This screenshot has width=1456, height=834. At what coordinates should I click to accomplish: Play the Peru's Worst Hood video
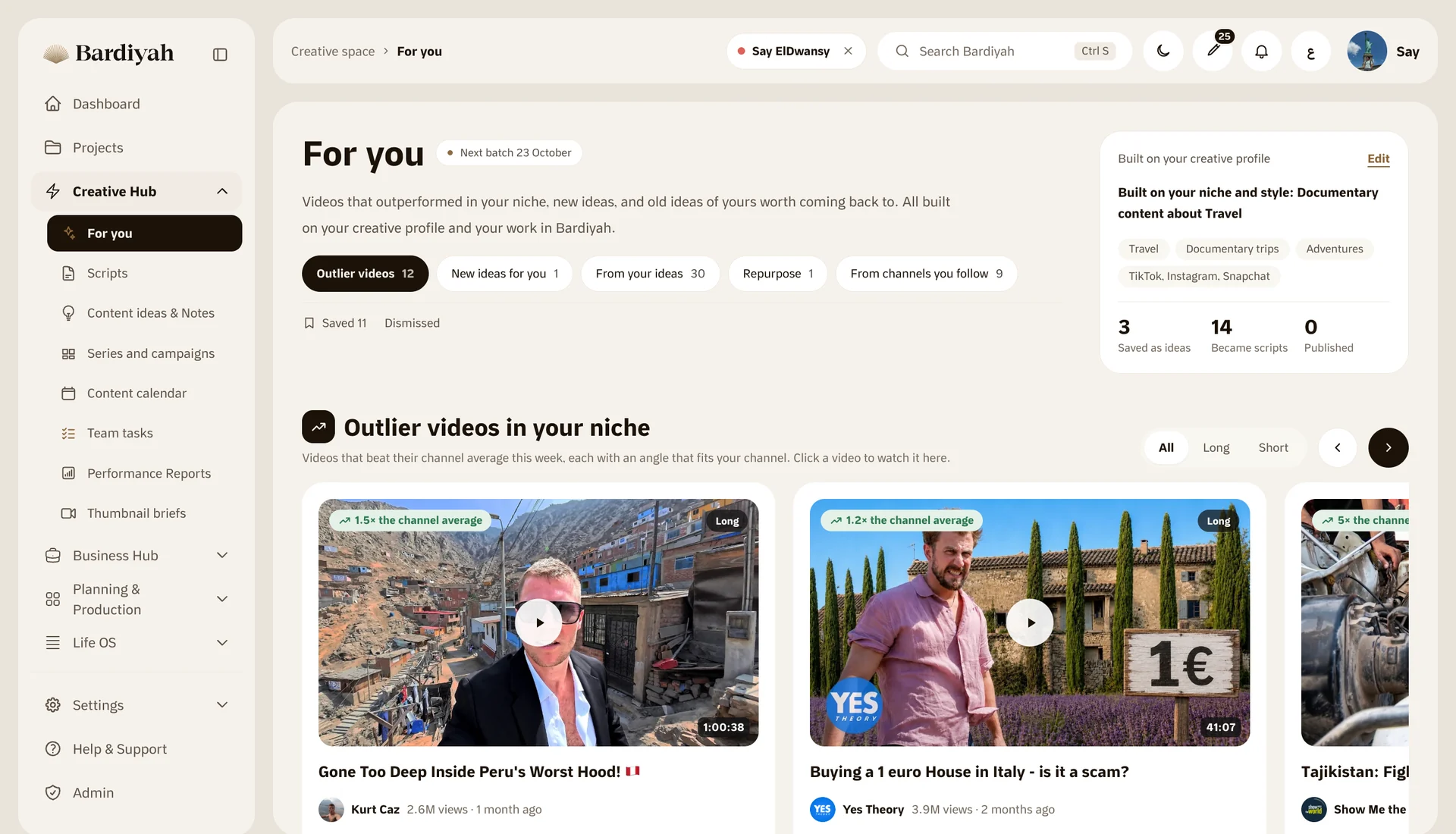[538, 622]
